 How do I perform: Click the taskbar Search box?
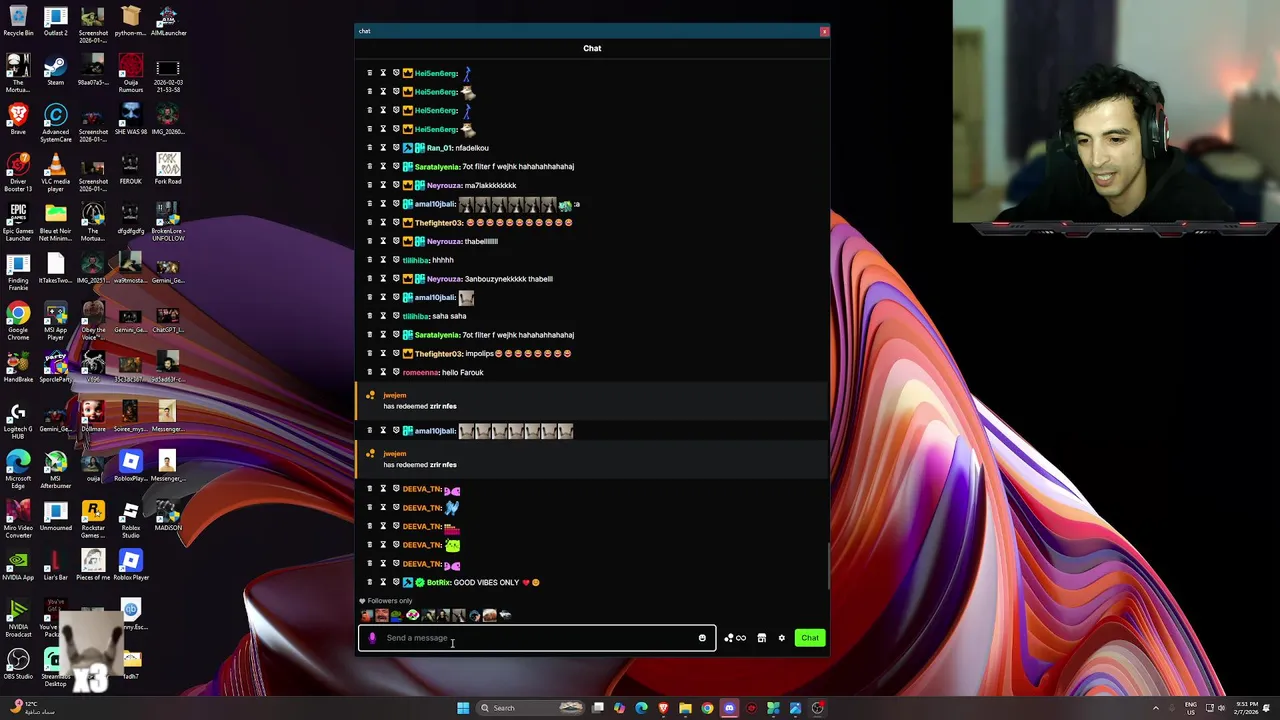click(530, 708)
